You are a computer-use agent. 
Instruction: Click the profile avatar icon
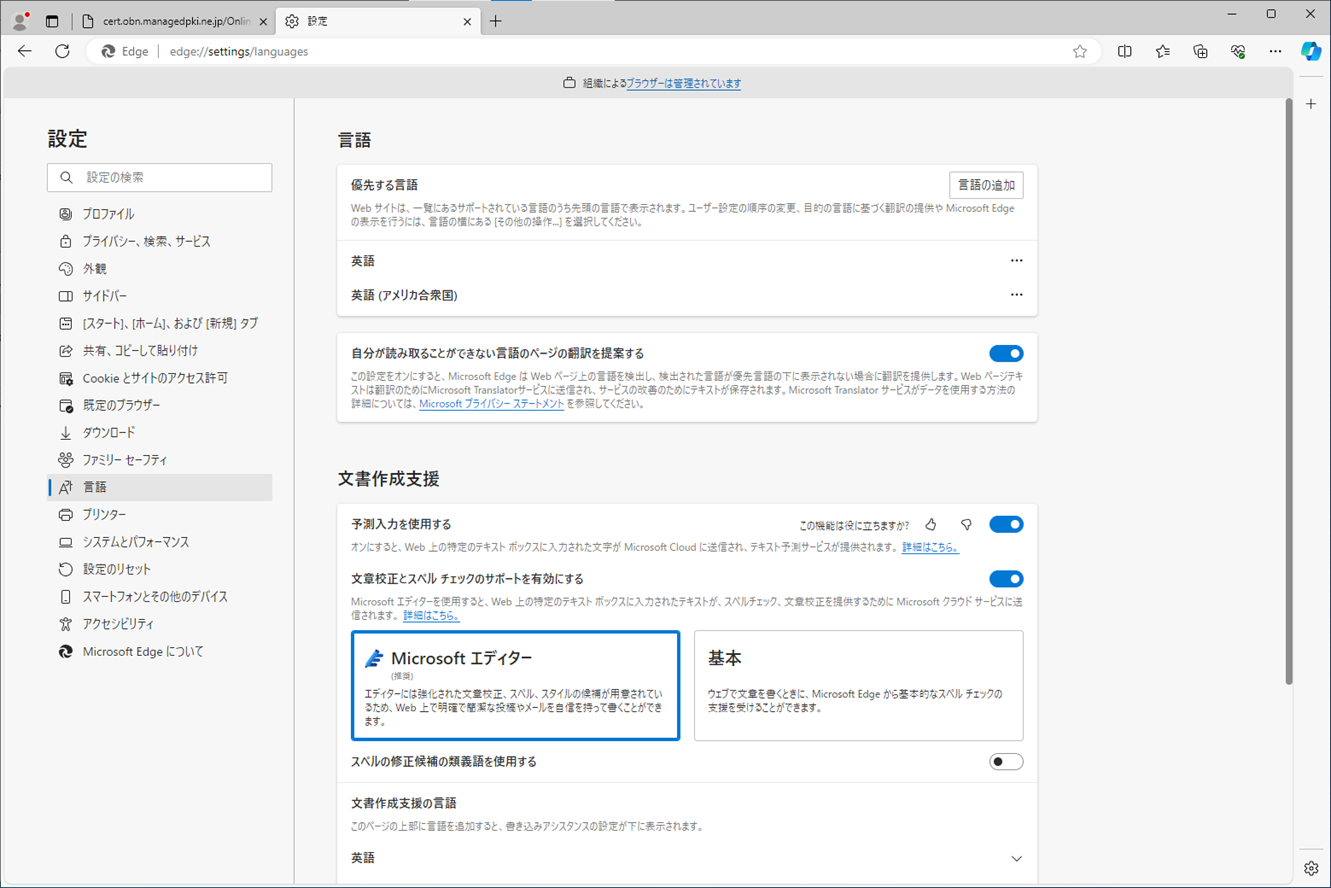click(19, 21)
